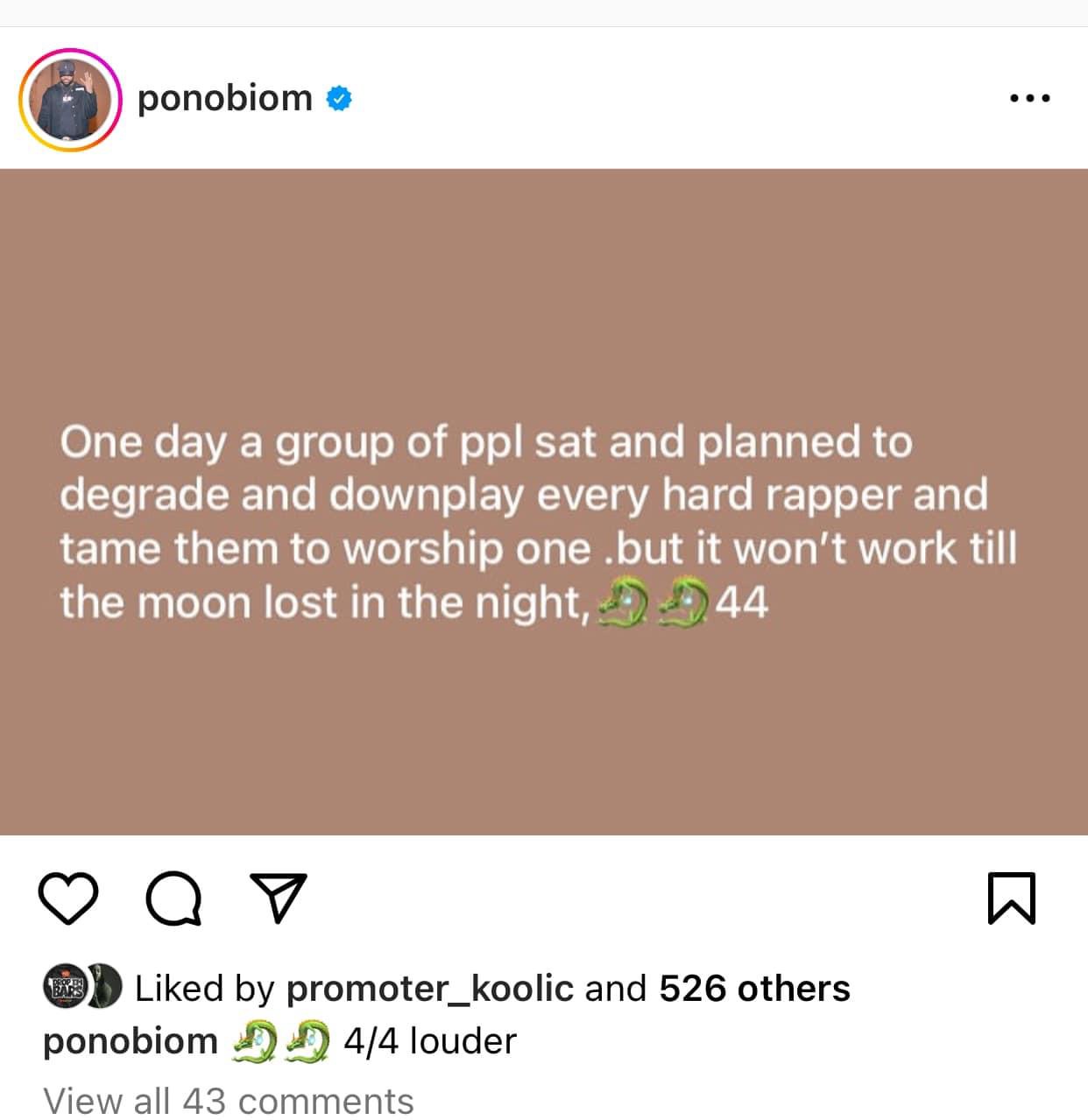
Task: Open the promoter_koolic profile link
Action: (430, 989)
